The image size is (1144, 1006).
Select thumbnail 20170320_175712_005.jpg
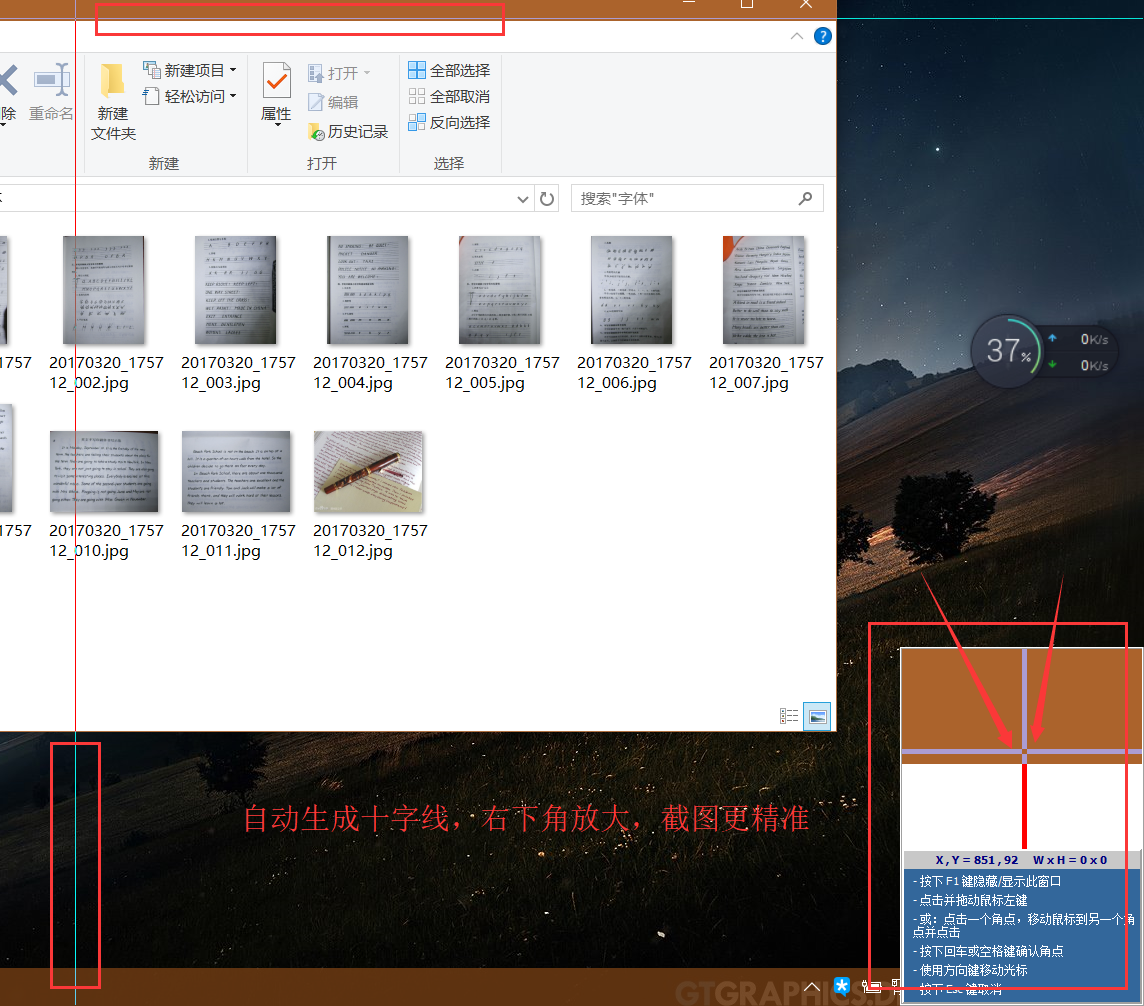(500, 290)
